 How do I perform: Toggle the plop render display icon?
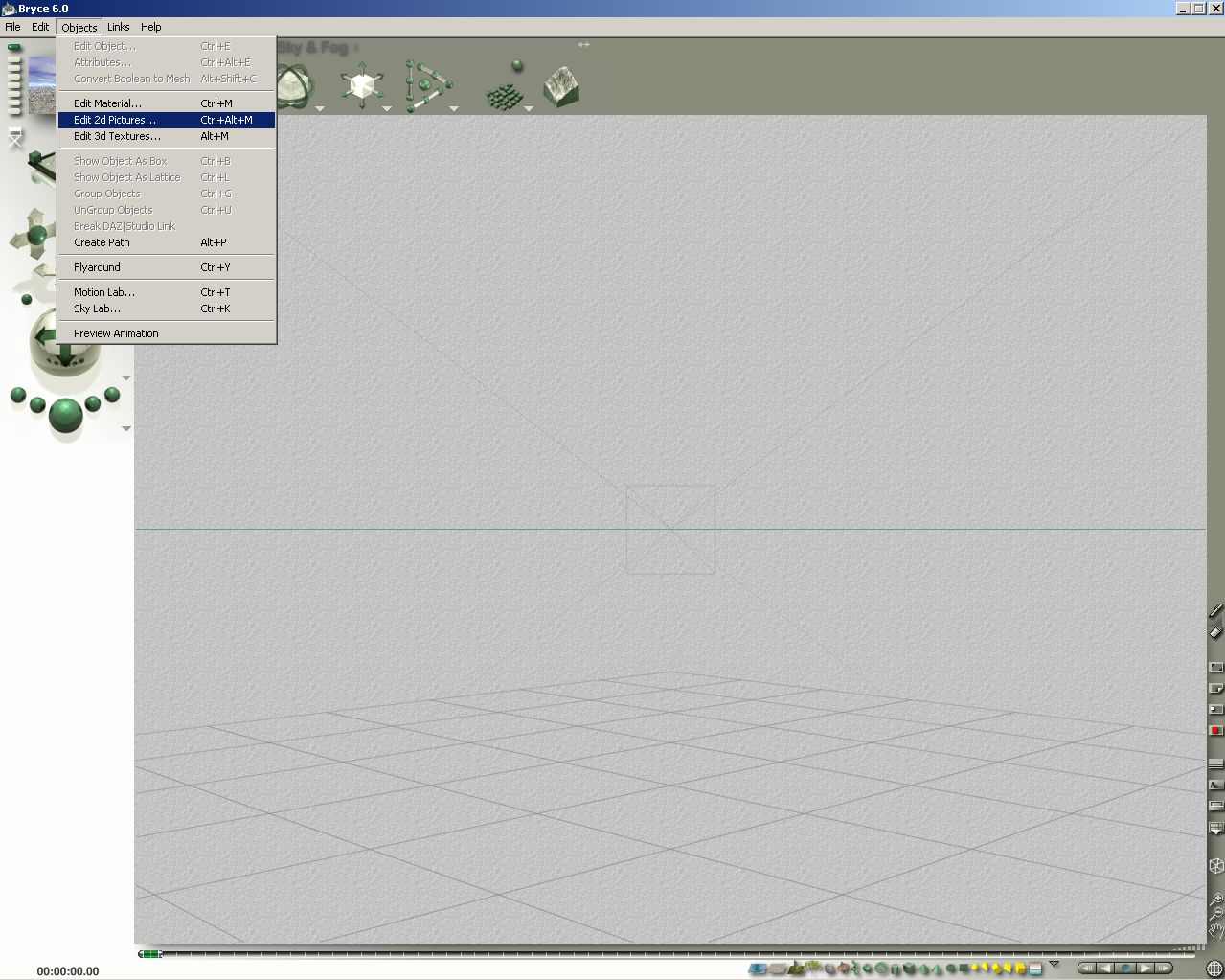tap(1215, 709)
